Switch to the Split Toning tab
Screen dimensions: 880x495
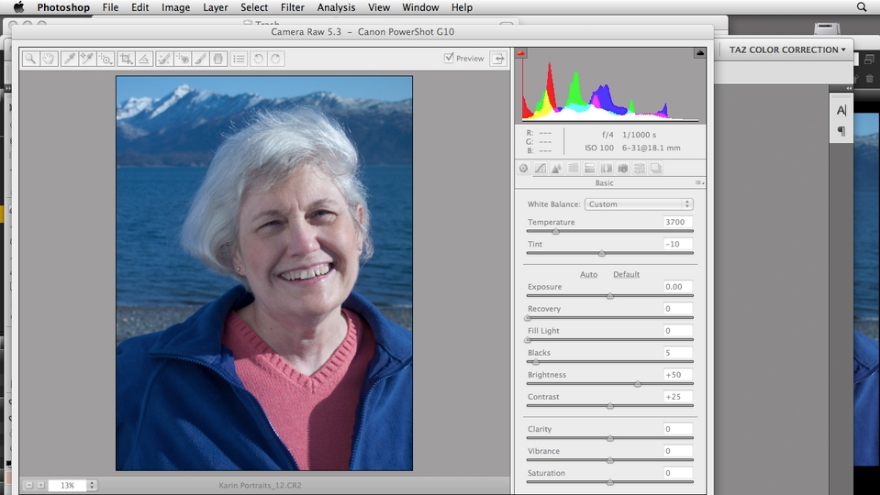[589, 168]
